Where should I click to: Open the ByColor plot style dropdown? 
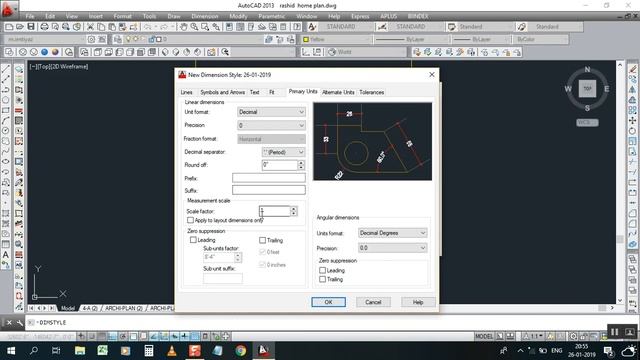(541, 40)
